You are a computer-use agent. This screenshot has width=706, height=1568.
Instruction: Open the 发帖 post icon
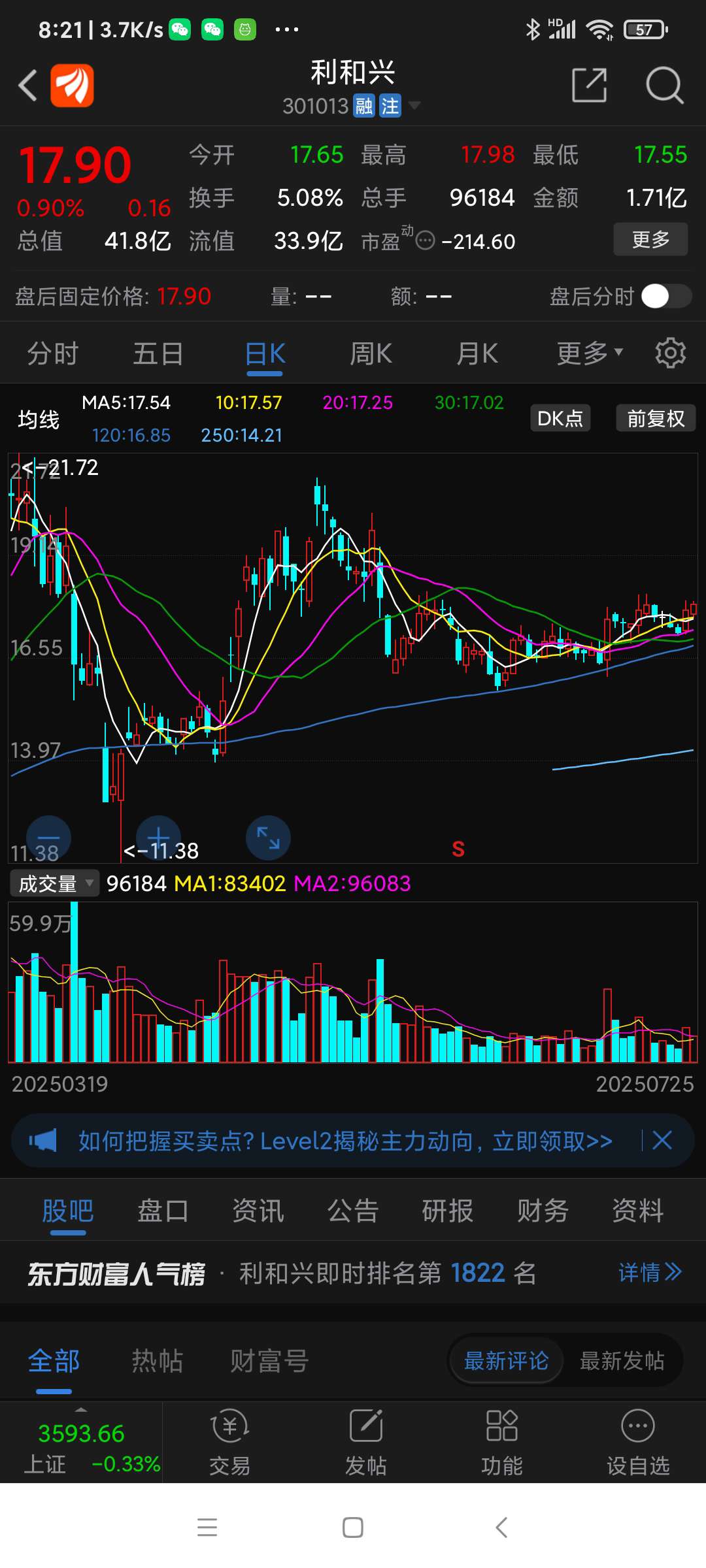[365, 1442]
